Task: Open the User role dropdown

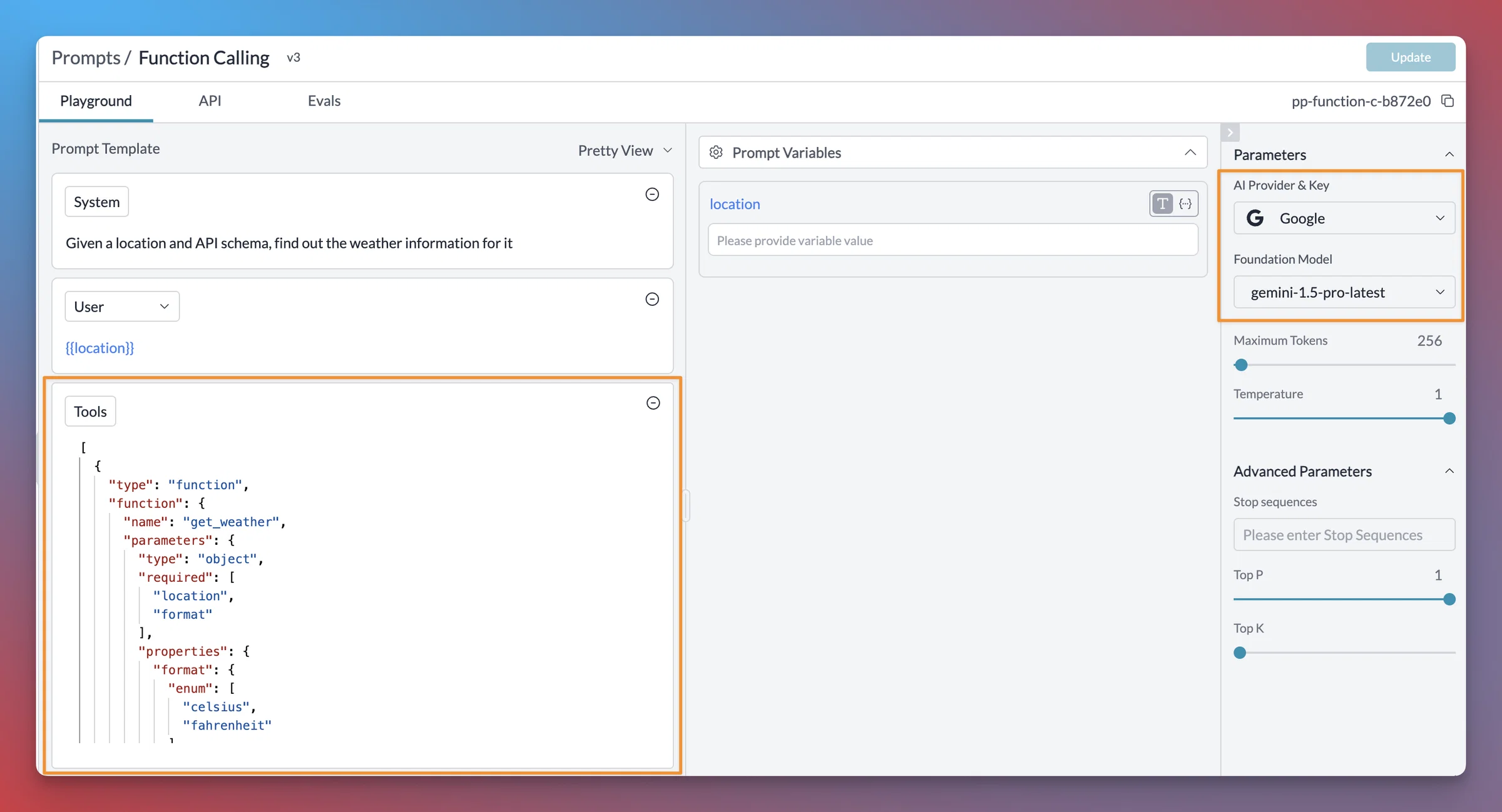Action: 122,306
